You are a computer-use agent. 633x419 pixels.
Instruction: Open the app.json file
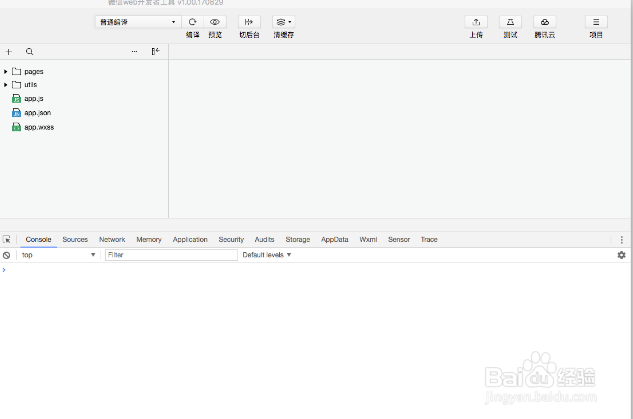[32, 113]
